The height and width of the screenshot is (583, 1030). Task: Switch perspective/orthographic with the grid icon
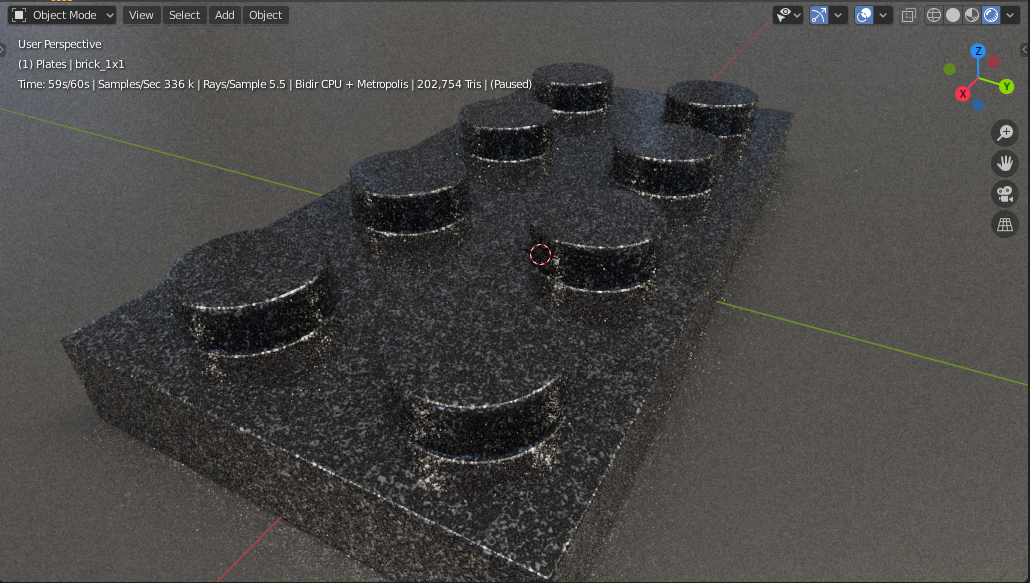point(1004,224)
